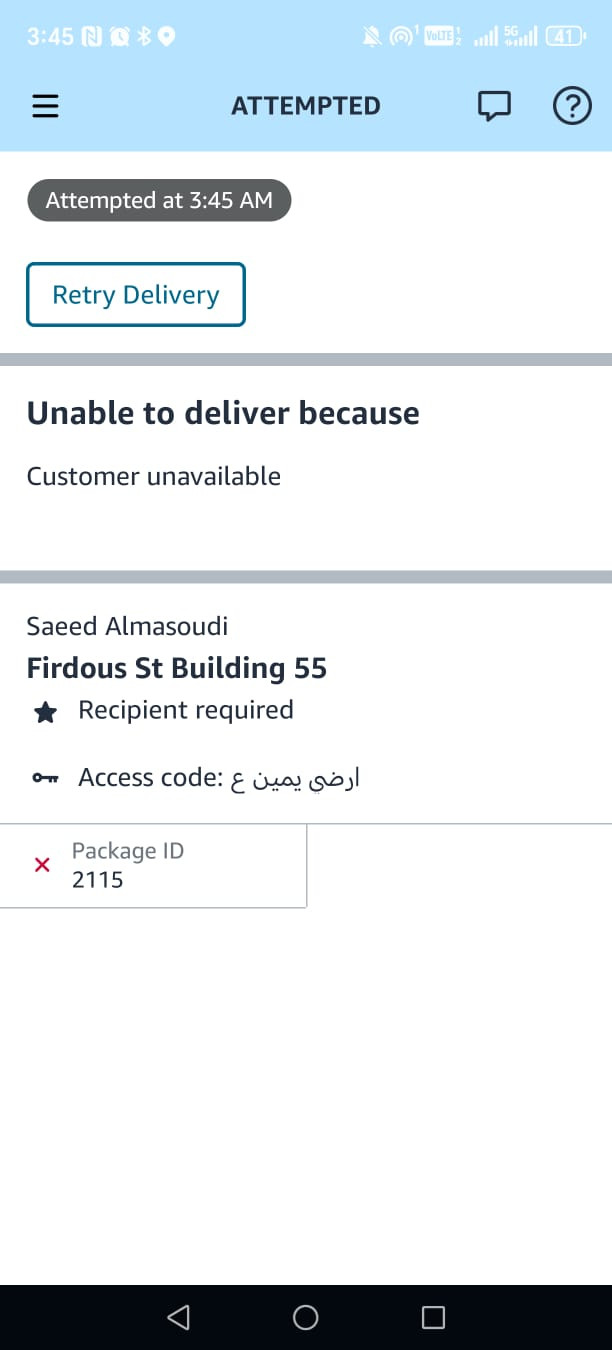This screenshot has height=1350, width=612.
Task: Tap the red X package icon
Action: pyautogui.click(x=42, y=865)
